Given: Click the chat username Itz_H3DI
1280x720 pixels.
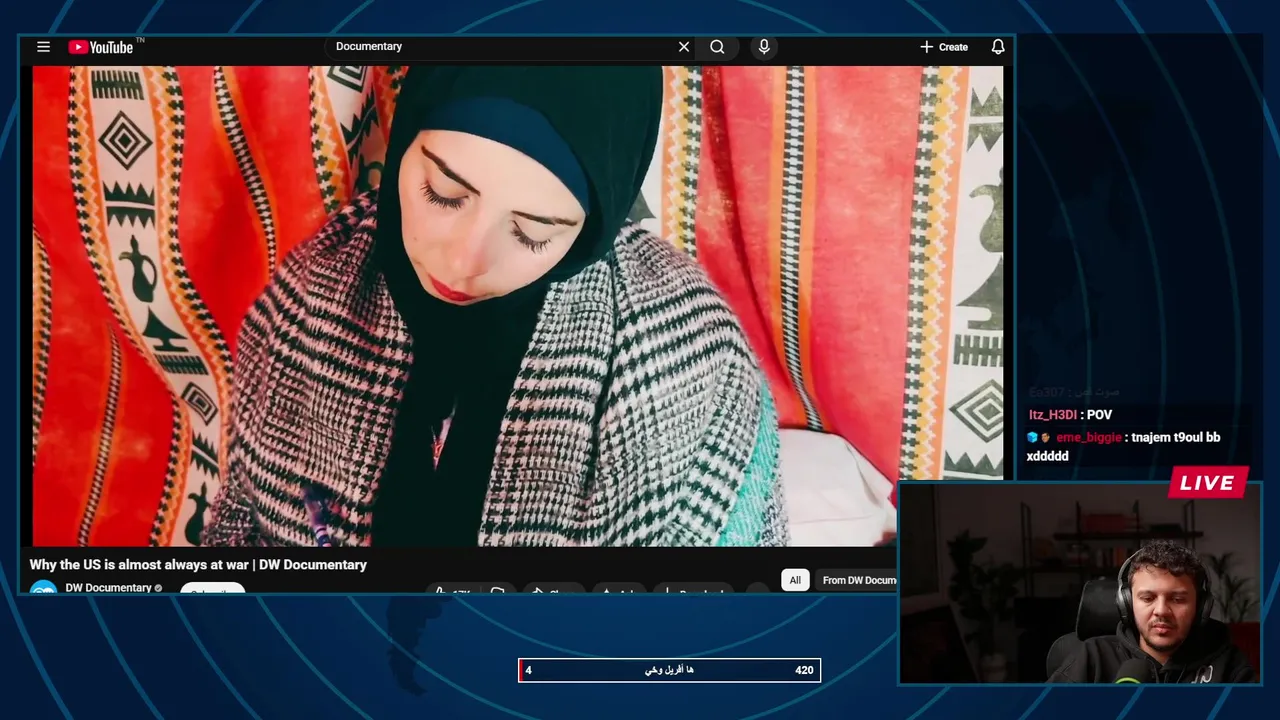Looking at the screenshot, I should pos(1053,415).
